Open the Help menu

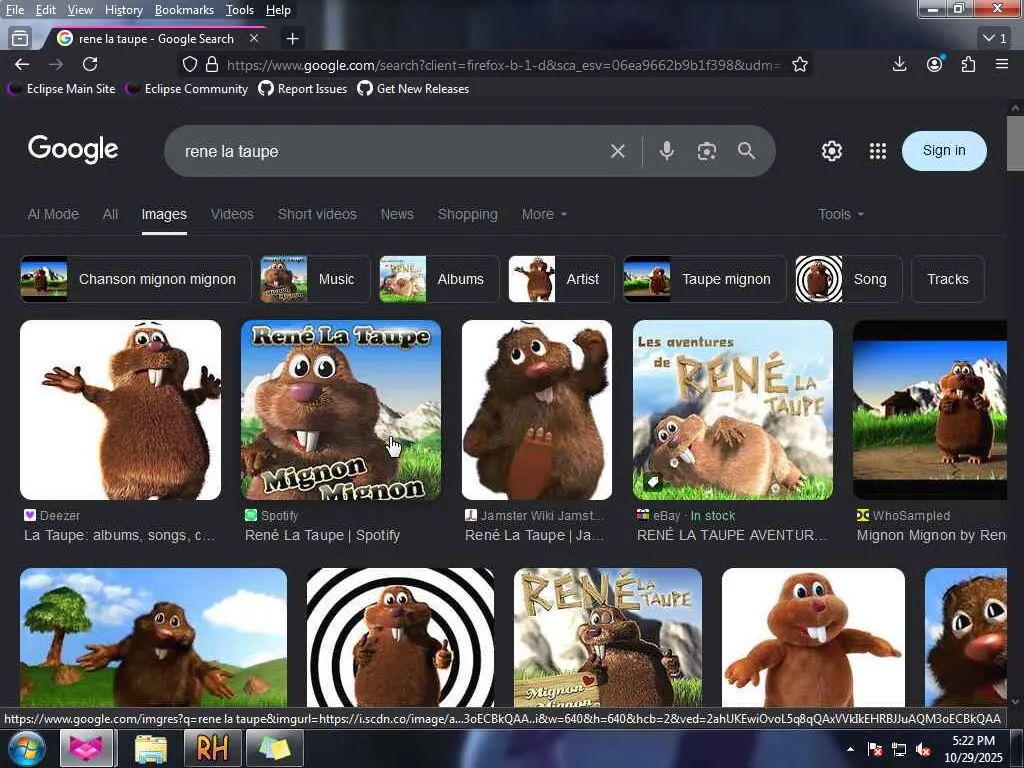(278, 10)
